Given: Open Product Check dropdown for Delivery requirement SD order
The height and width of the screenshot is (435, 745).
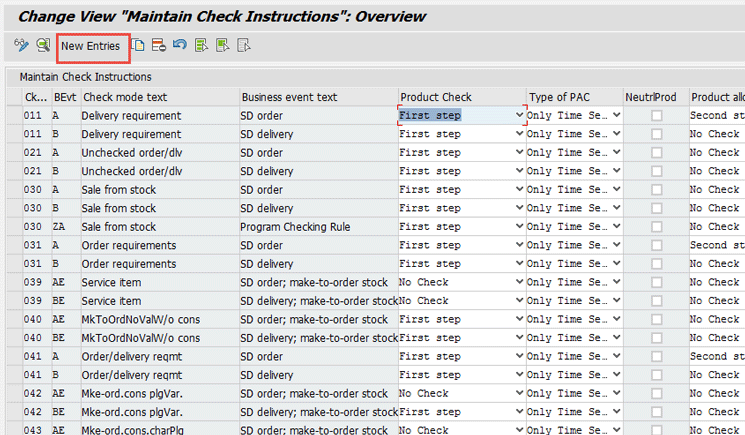Looking at the screenshot, I should coord(518,116).
